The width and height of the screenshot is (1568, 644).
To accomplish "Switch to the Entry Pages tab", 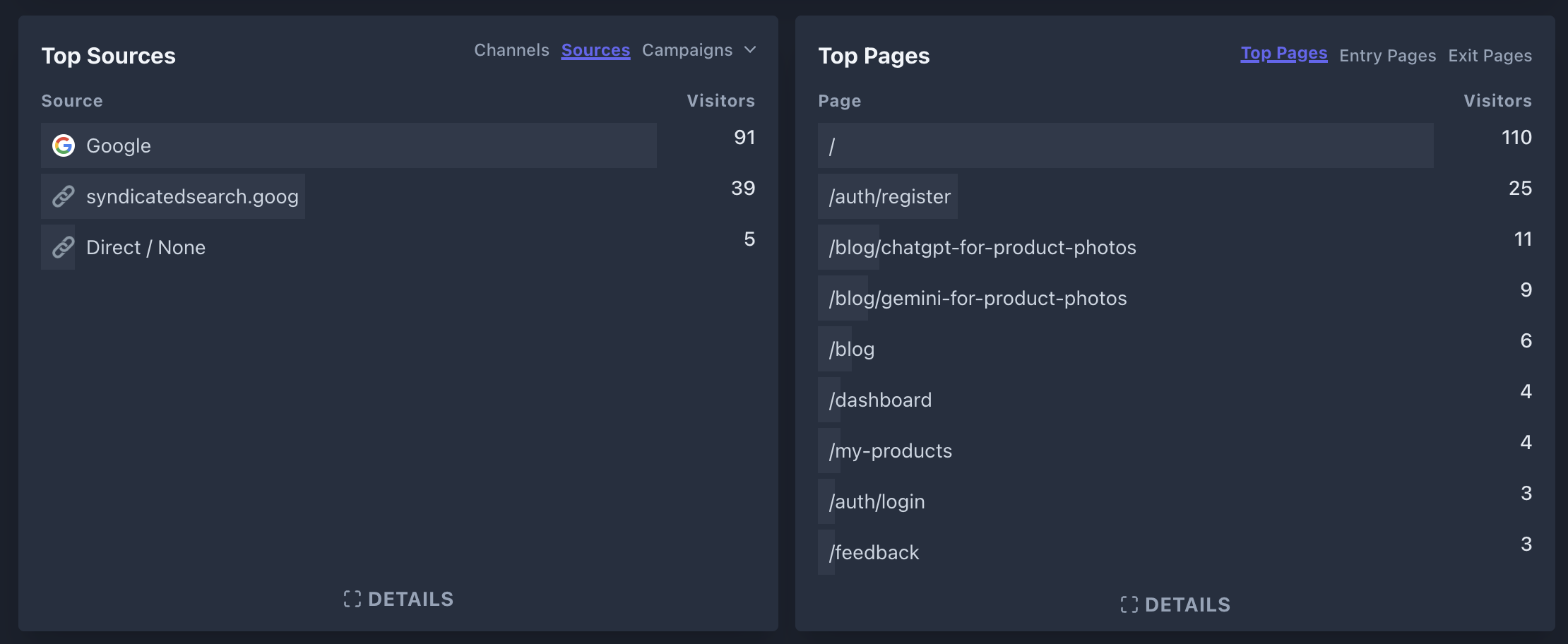I will (x=1387, y=56).
